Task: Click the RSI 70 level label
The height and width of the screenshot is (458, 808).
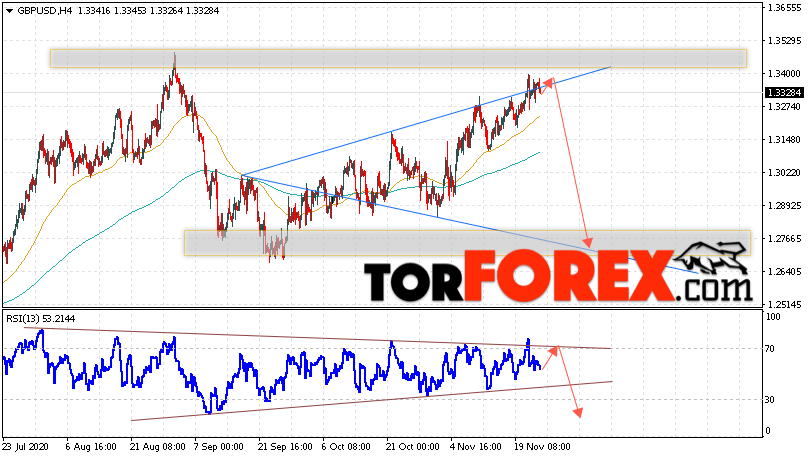Action: [770, 349]
